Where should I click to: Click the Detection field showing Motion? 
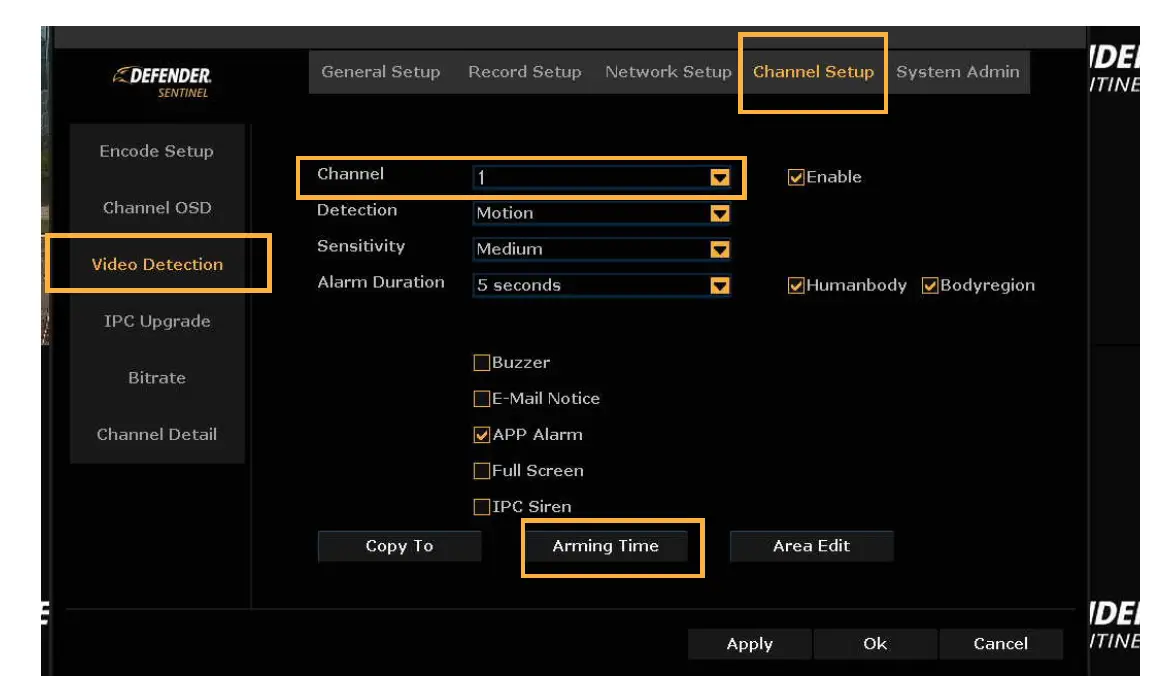coord(601,213)
